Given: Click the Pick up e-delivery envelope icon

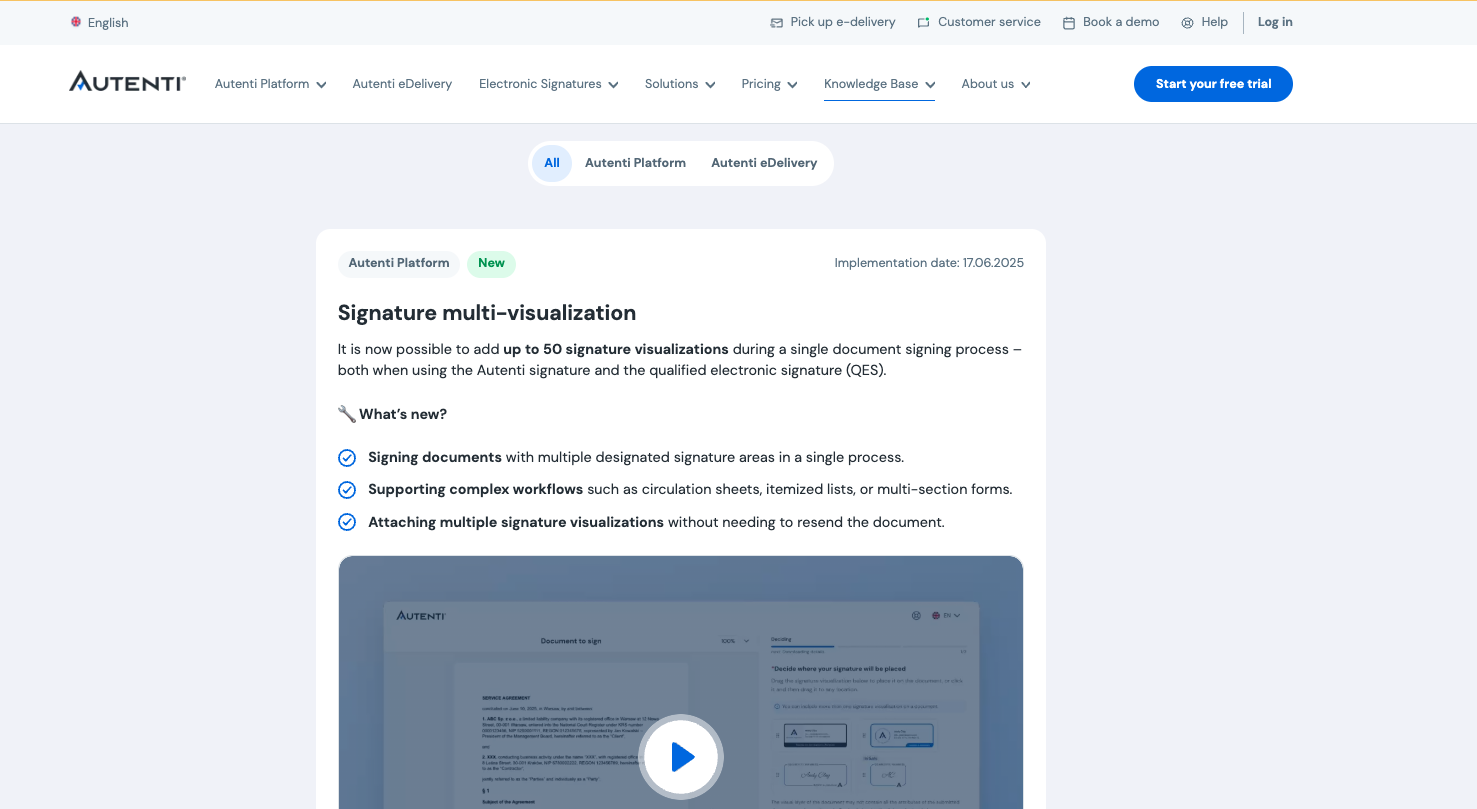Looking at the screenshot, I should click(x=777, y=22).
